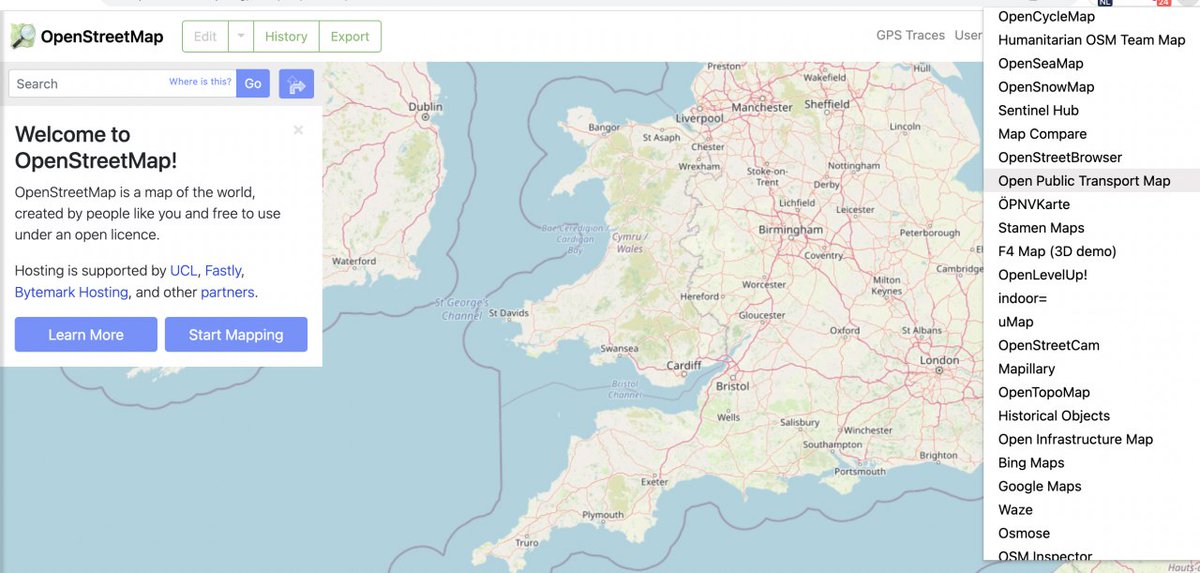Select OpenSeaMap from the menu
The height and width of the screenshot is (573, 1200).
(x=1092, y=64)
